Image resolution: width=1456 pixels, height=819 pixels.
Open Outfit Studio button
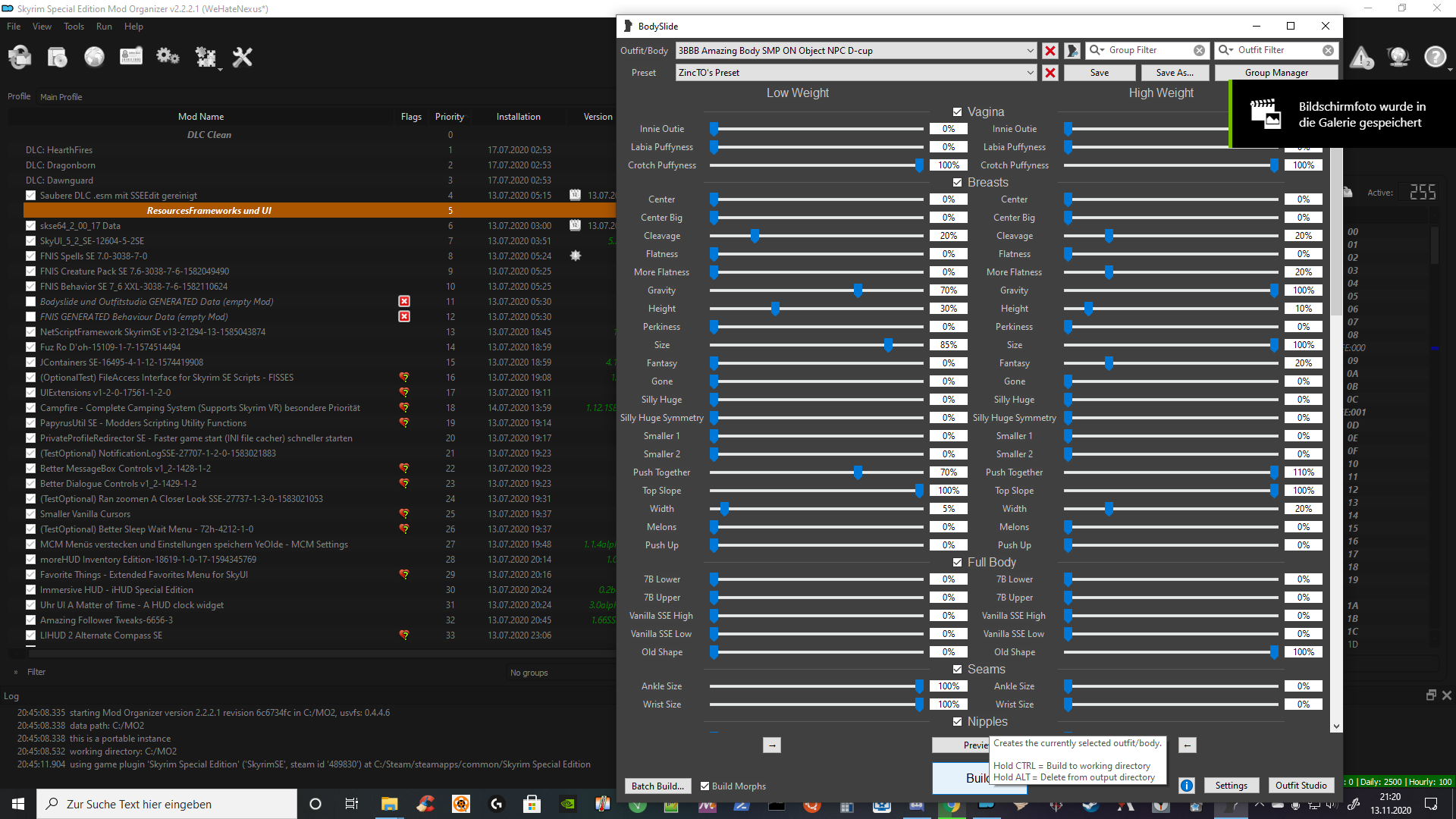point(1301,786)
